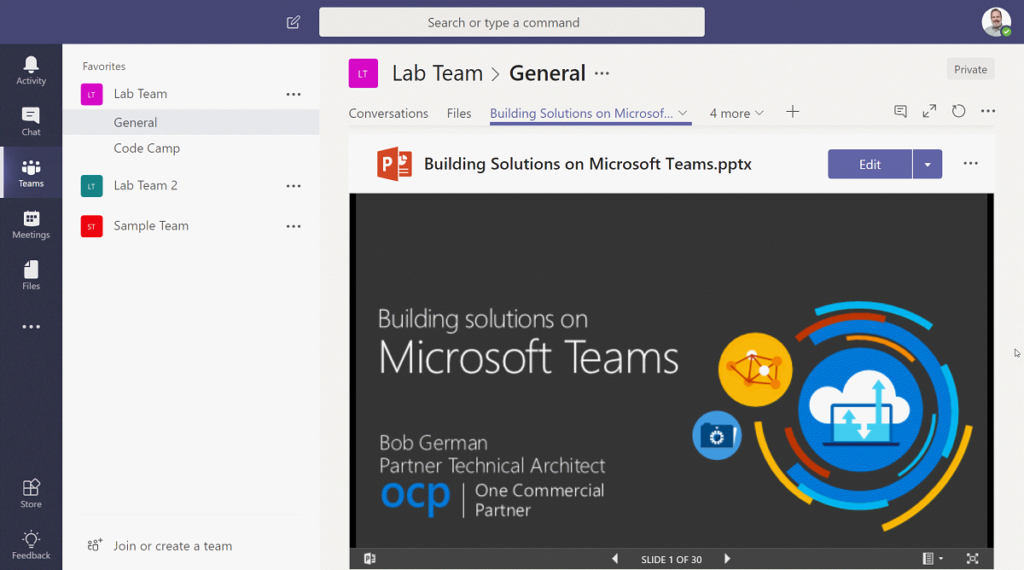The width and height of the screenshot is (1024, 570).
Task: Click Lab Team in breadcrumb header
Action: [x=438, y=73]
